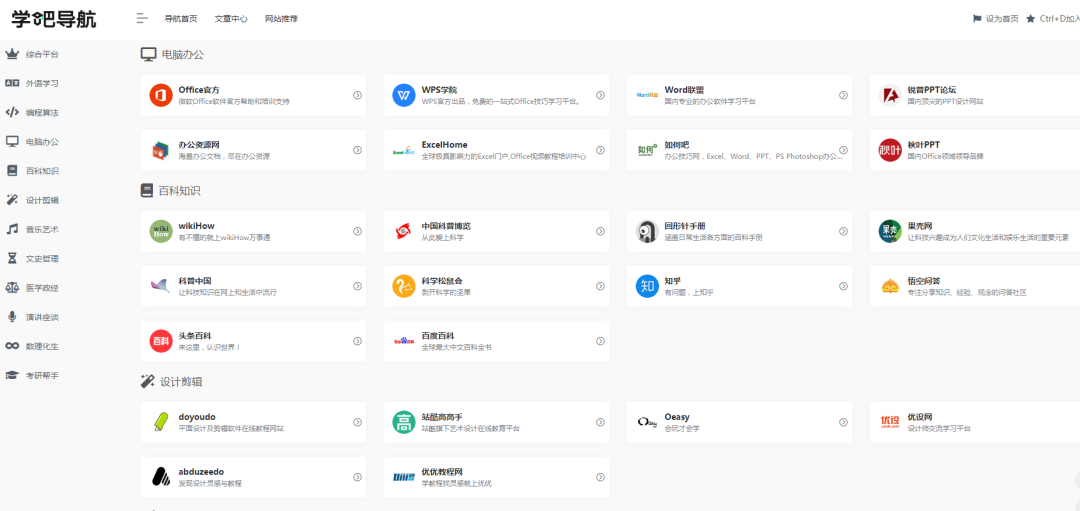Open arrow on the 站酷高高手 card
This screenshot has width=1080, height=511.
pos(601,422)
